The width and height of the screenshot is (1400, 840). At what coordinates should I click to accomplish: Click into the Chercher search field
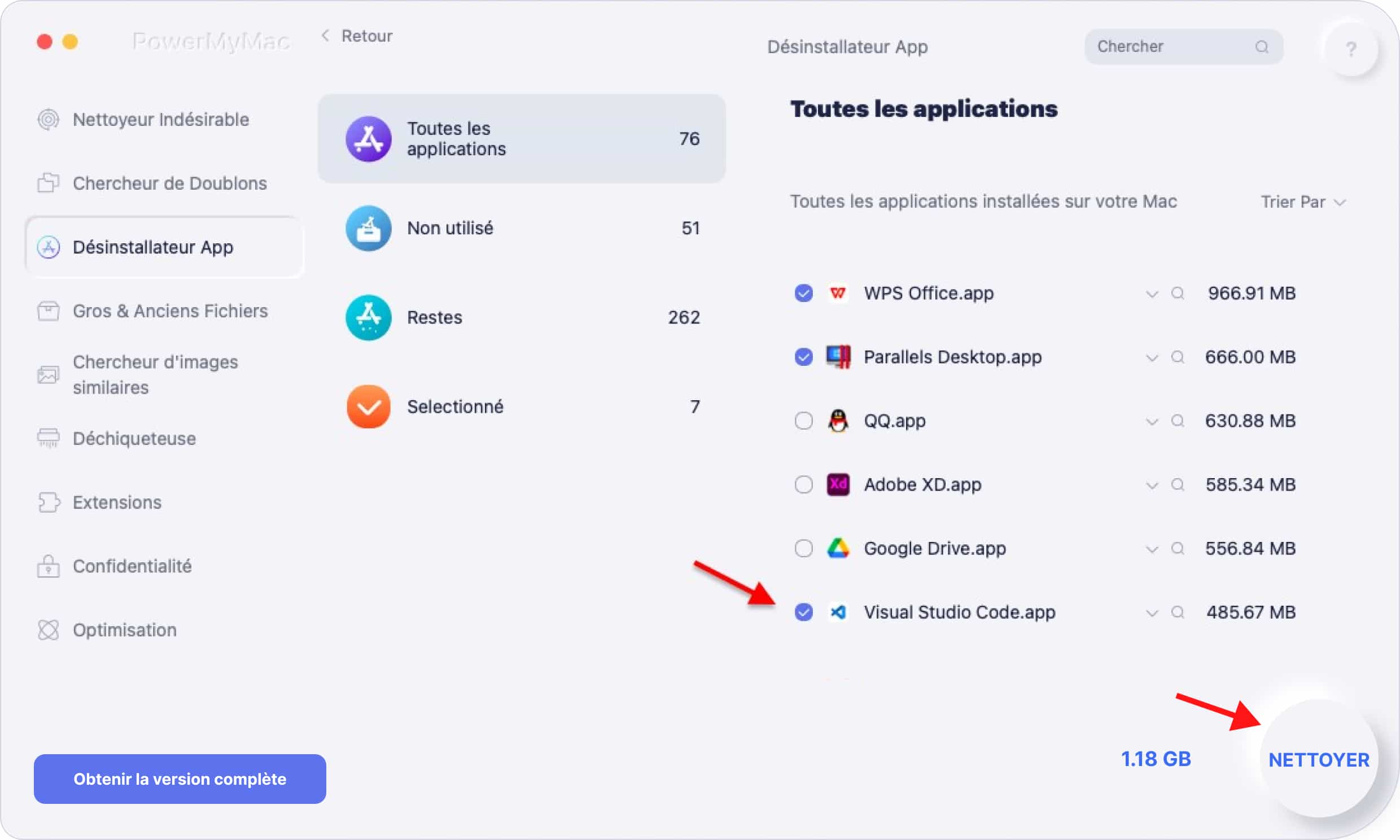coord(1184,47)
